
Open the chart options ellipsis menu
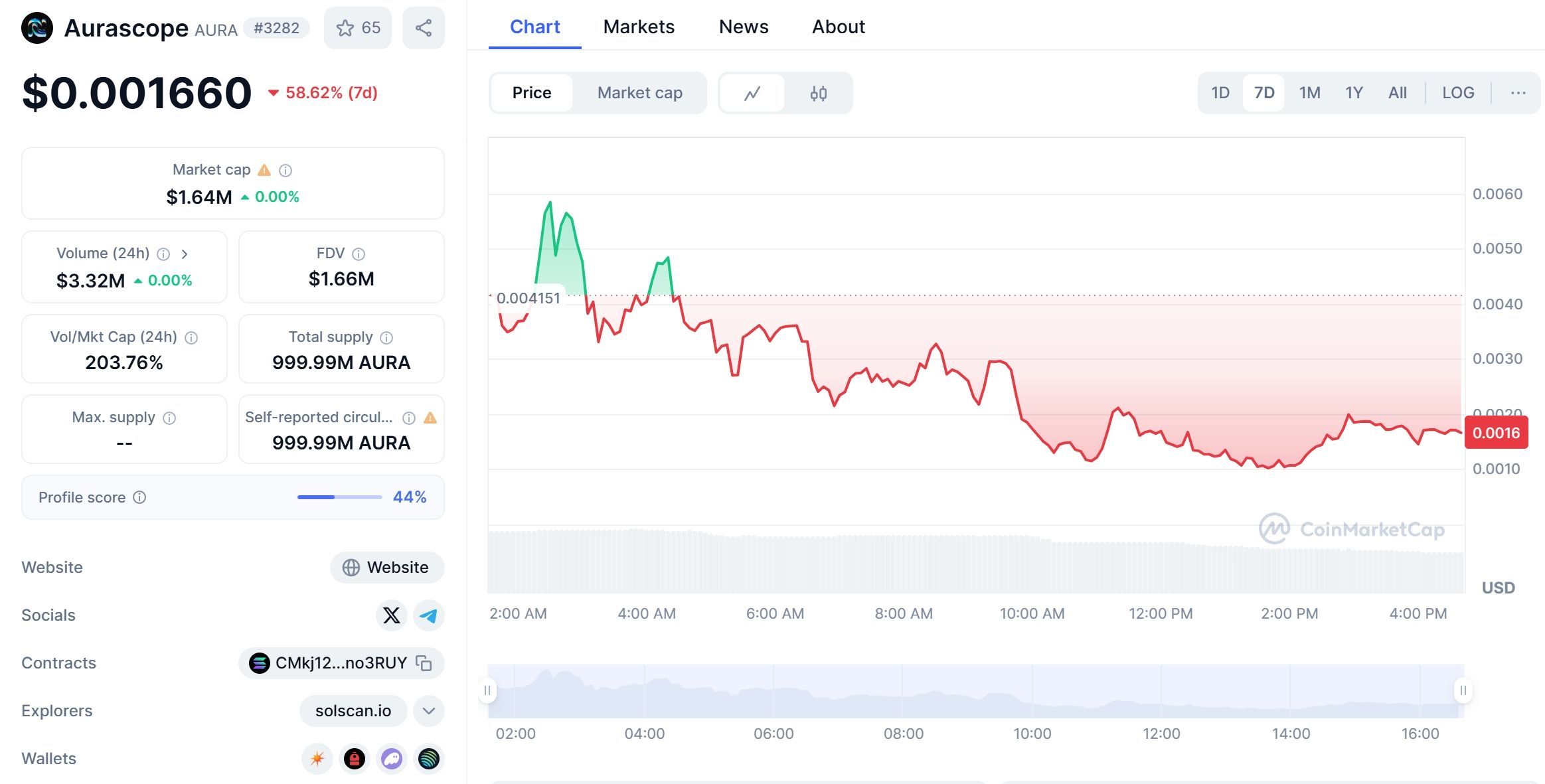click(x=1518, y=93)
